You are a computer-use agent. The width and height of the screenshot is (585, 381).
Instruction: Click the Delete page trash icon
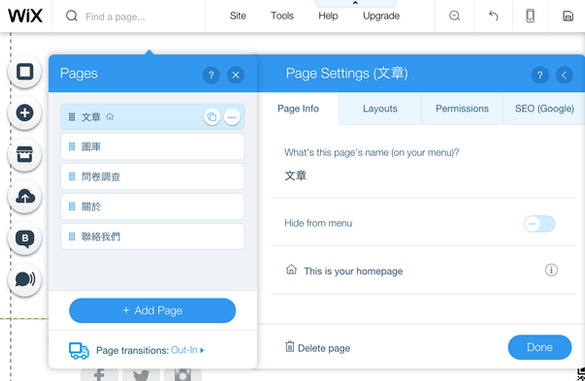click(x=290, y=347)
